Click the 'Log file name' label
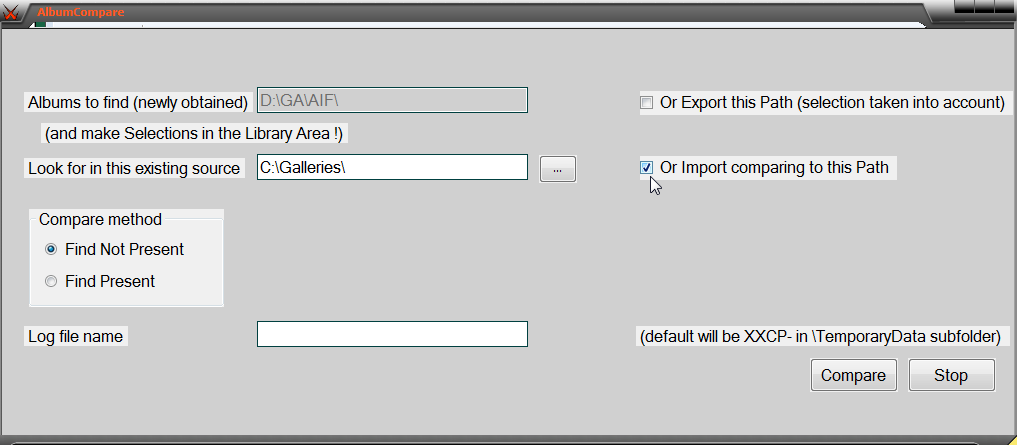1017x445 pixels. point(75,337)
